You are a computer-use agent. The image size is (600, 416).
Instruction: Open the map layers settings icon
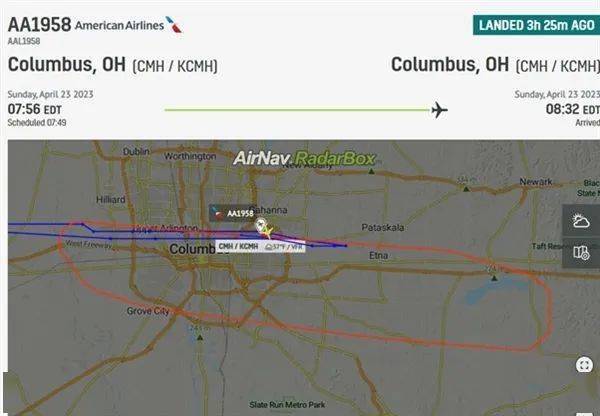pyautogui.click(x=581, y=253)
